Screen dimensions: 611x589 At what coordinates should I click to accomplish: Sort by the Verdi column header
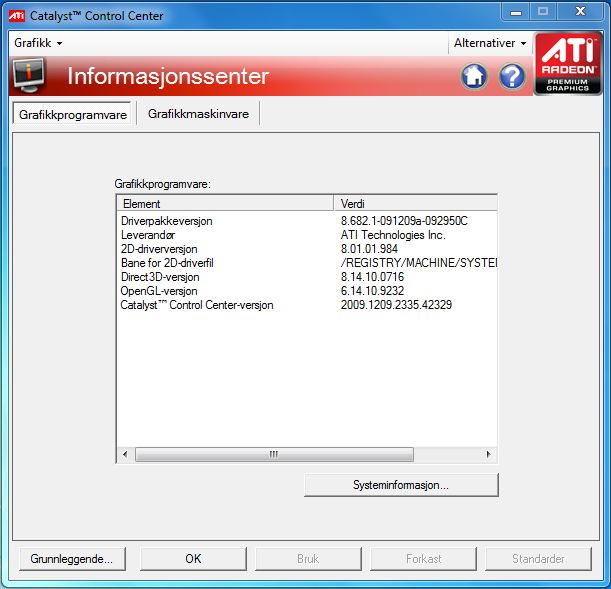(x=415, y=203)
